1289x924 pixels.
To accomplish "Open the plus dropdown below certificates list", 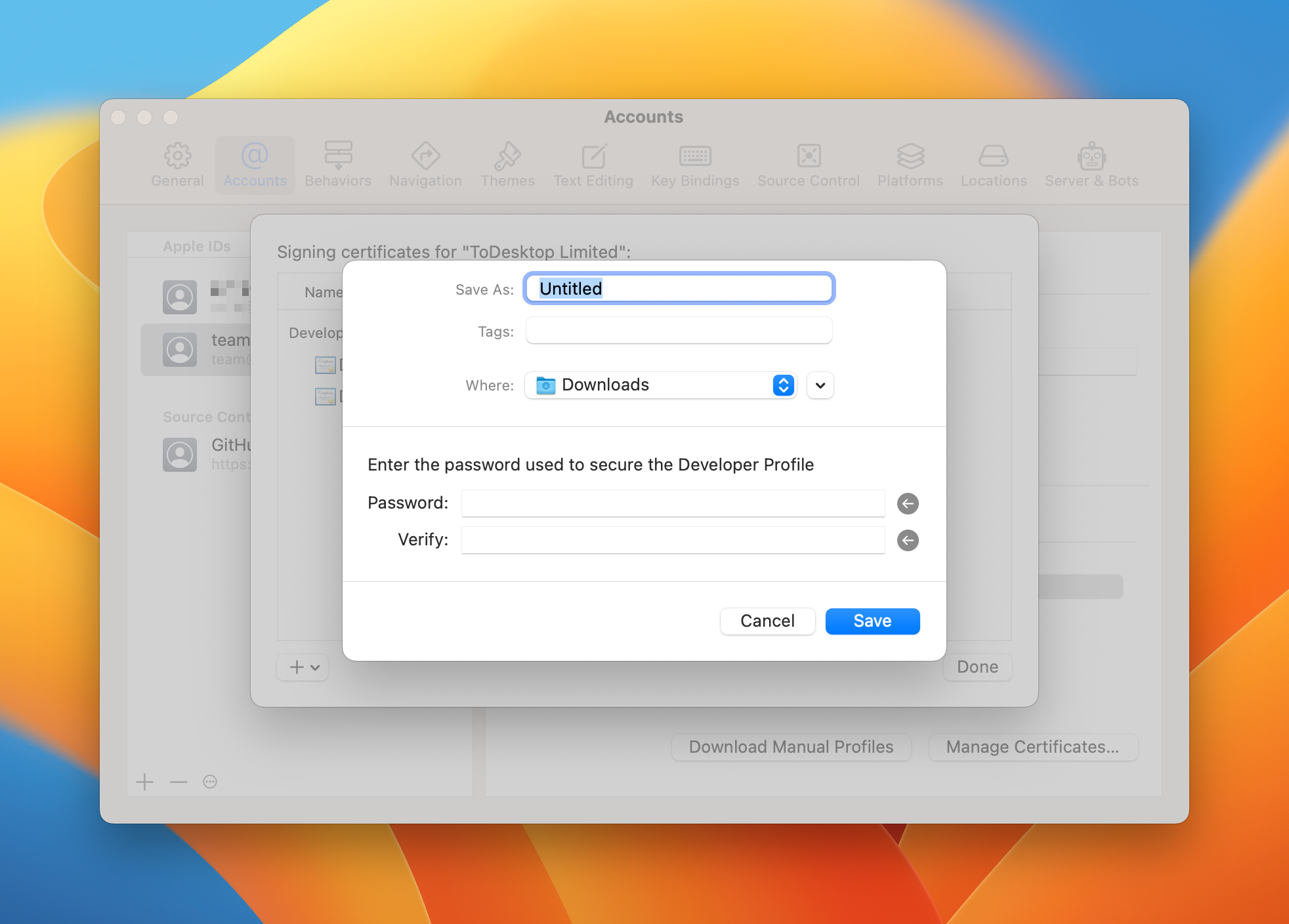I will point(303,667).
